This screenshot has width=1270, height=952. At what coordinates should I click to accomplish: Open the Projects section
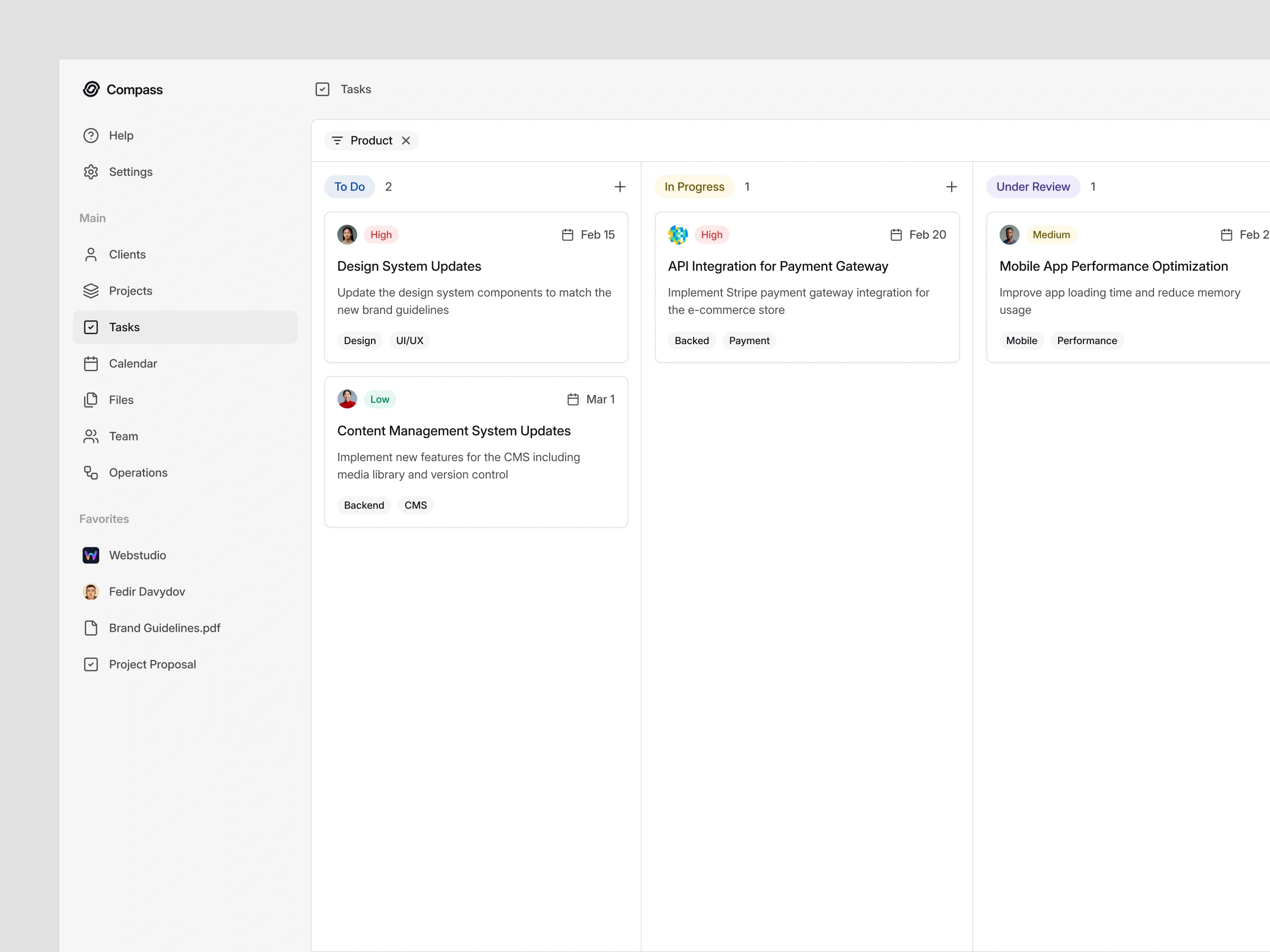(x=130, y=291)
